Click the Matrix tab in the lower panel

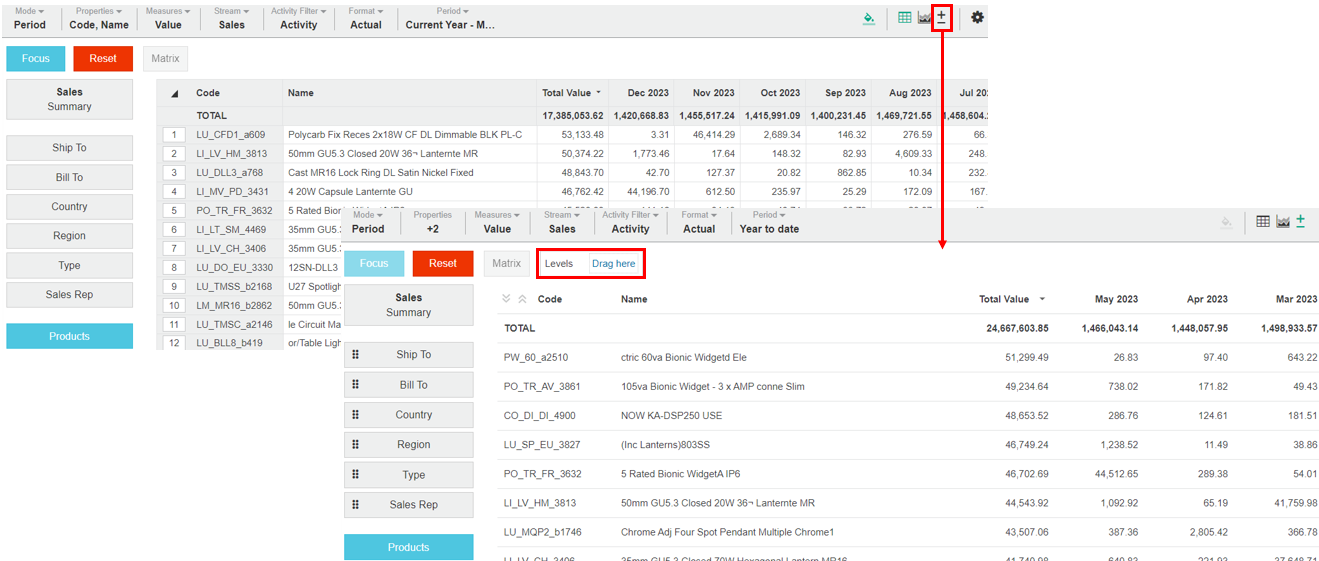click(506, 264)
